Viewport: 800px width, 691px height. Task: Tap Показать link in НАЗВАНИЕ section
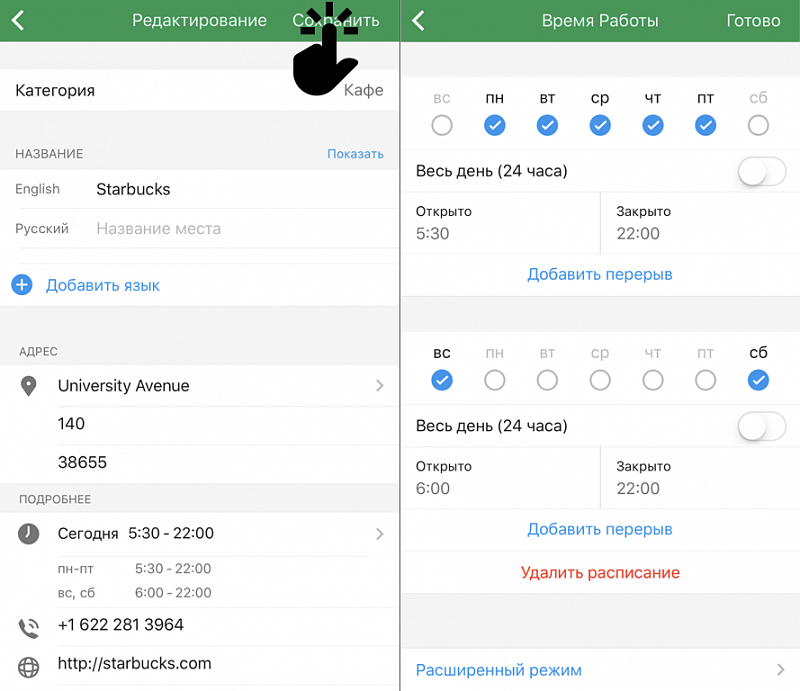point(355,154)
